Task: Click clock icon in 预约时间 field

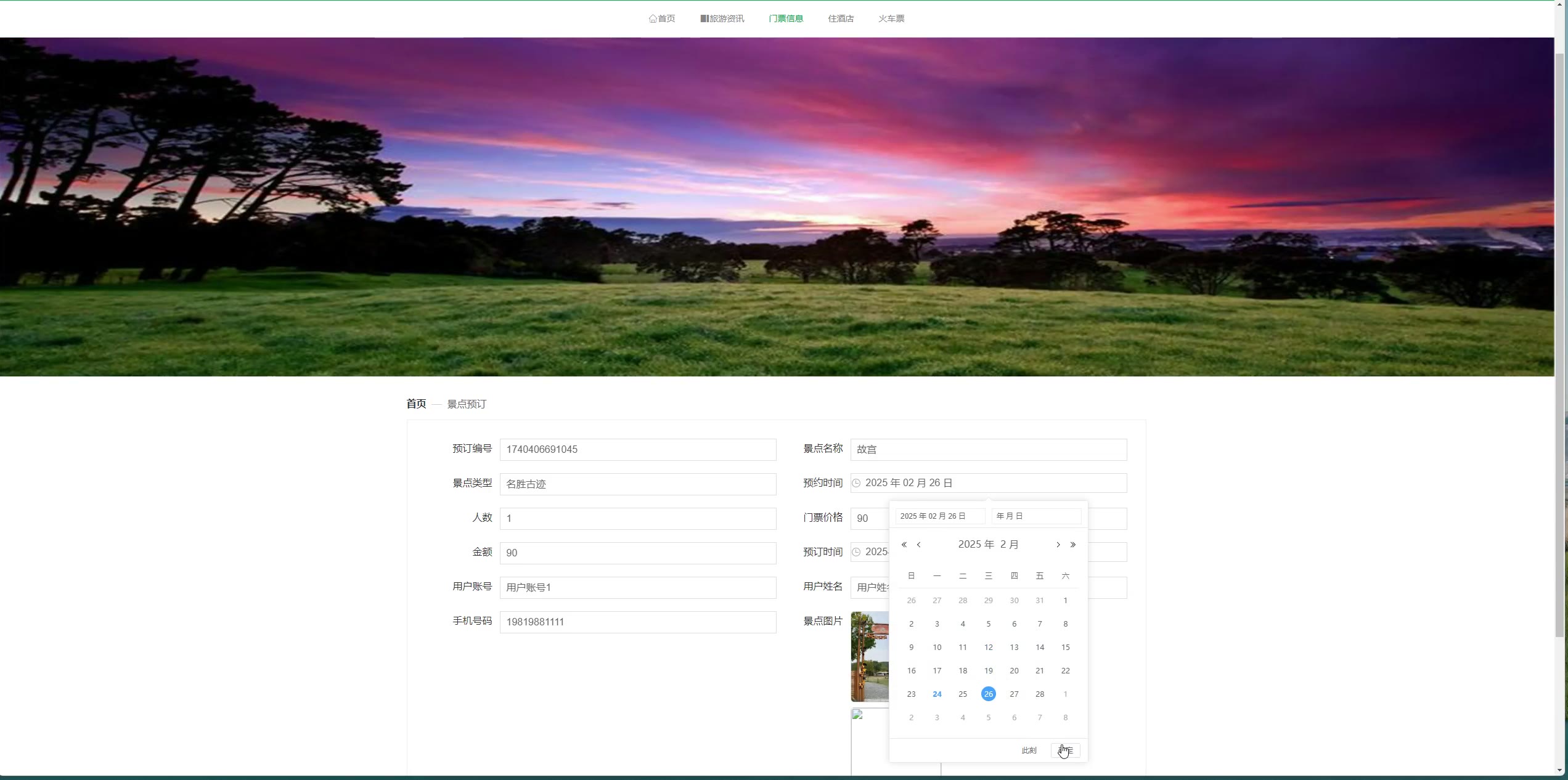Action: coord(856,483)
